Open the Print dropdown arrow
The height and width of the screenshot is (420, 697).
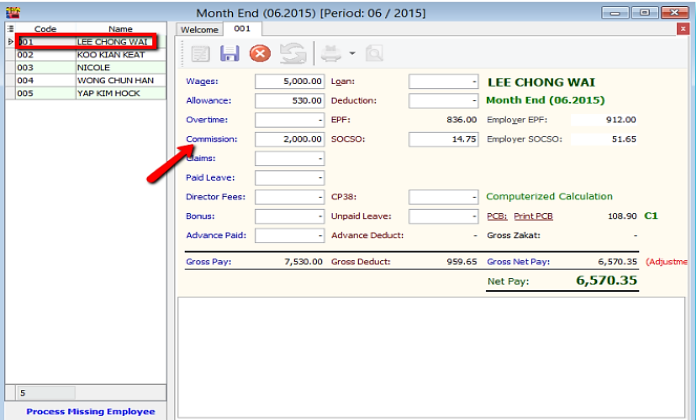[x=351, y=56]
